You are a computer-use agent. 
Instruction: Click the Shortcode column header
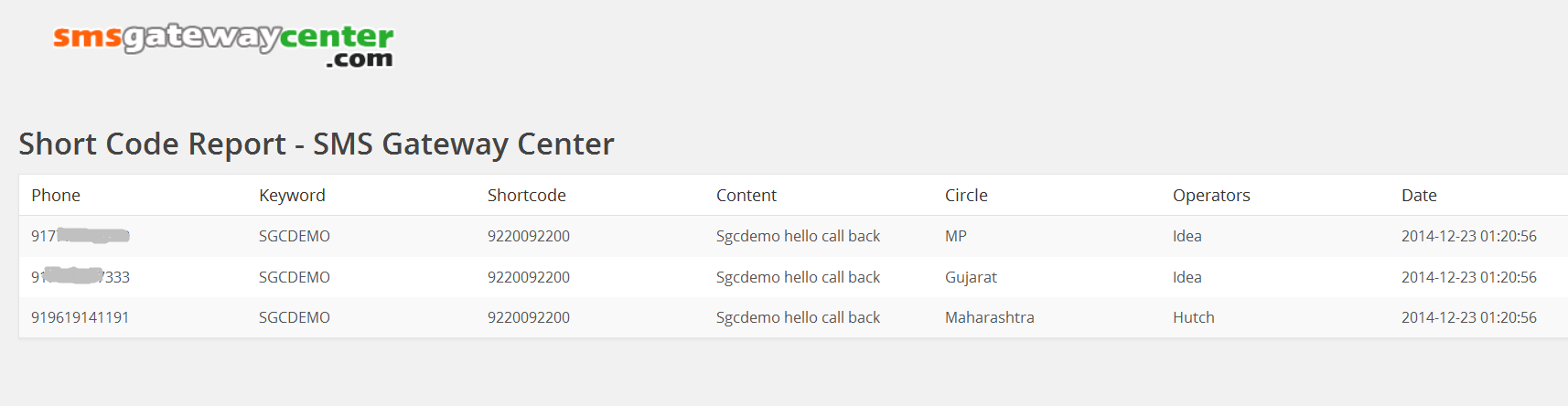pyautogui.click(x=526, y=195)
